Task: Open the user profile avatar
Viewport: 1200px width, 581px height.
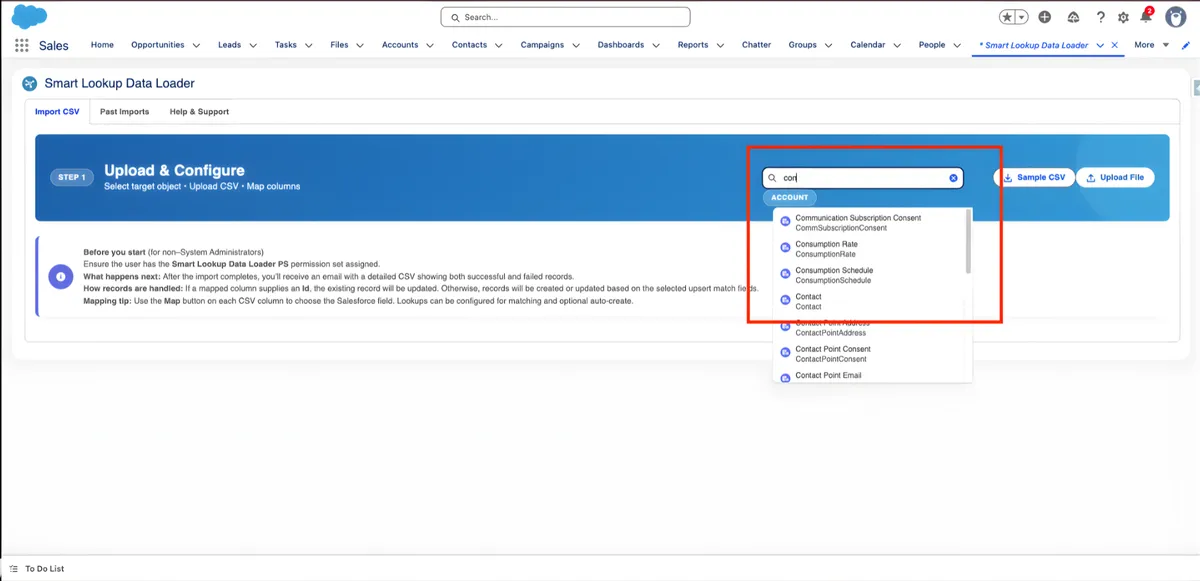Action: [x=1176, y=17]
